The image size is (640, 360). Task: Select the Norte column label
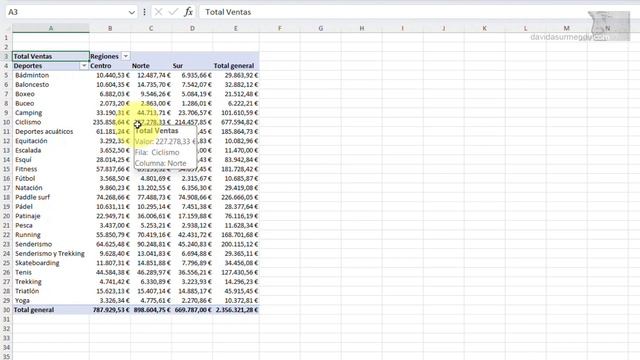pos(140,66)
